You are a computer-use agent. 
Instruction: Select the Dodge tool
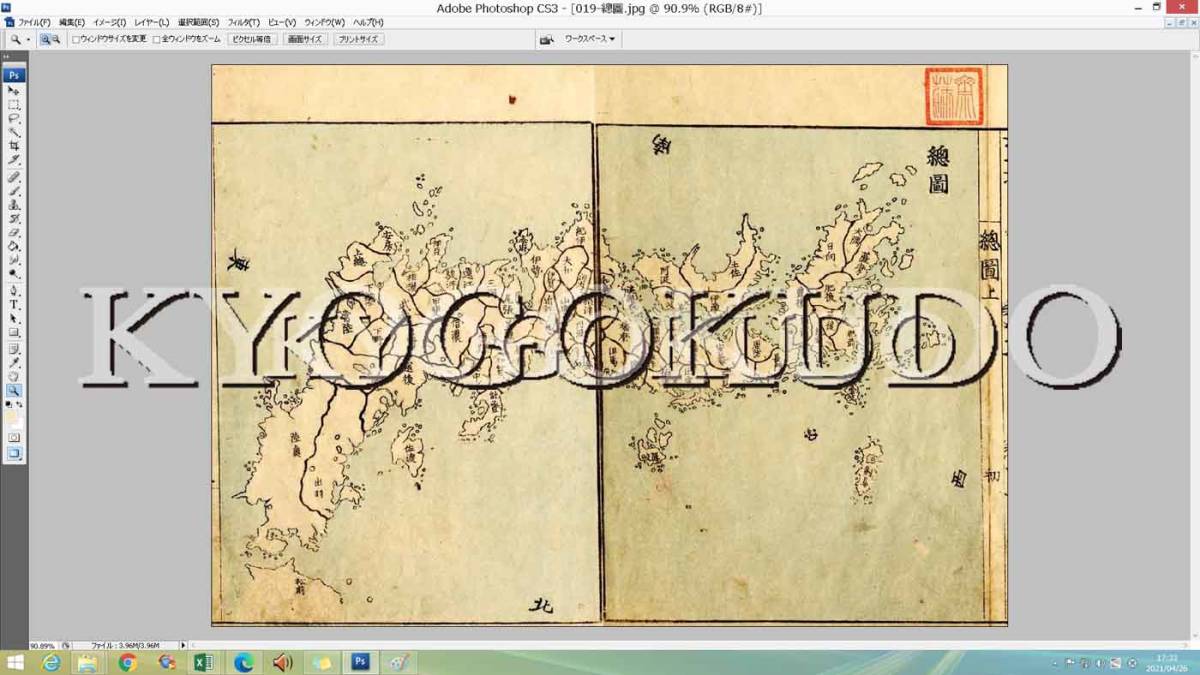(x=14, y=274)
